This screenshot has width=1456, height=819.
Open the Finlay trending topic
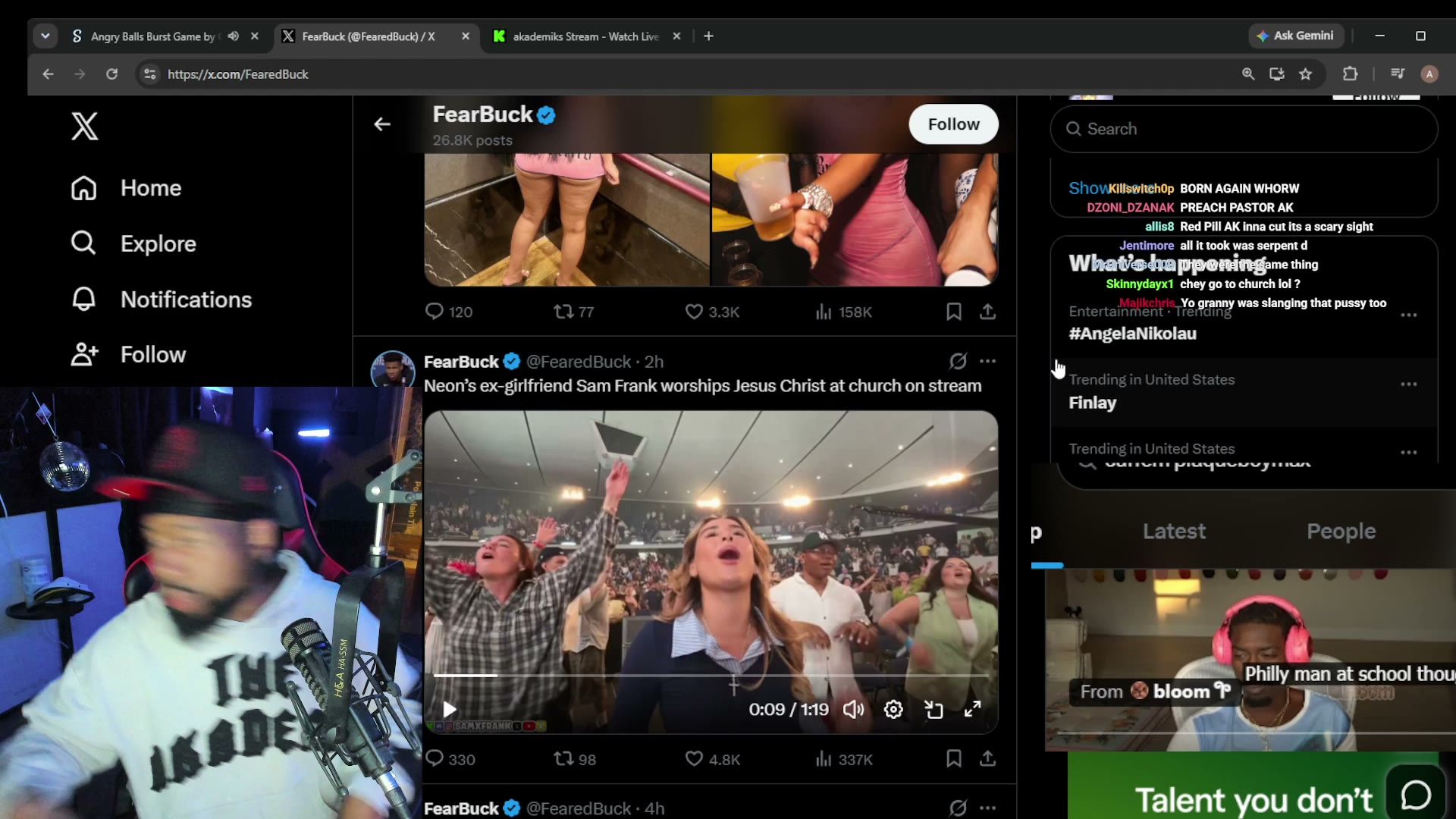[1093, 403]
